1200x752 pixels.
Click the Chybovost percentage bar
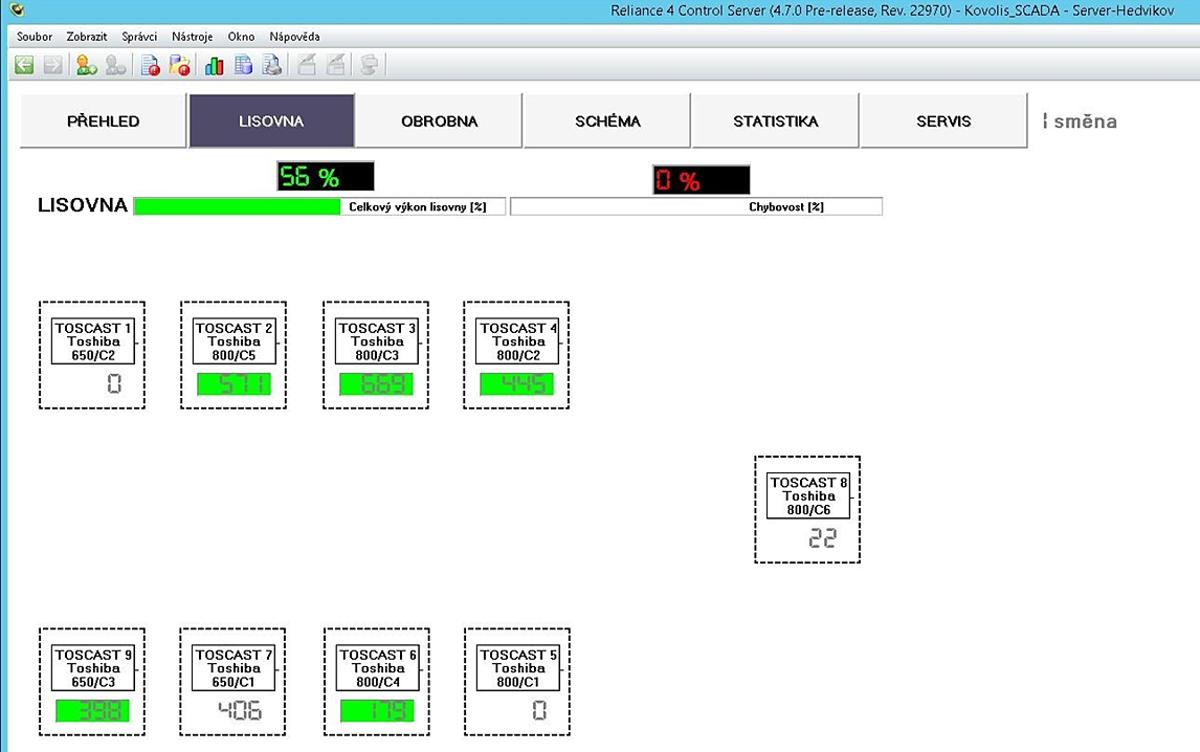(x=696, y=207)
